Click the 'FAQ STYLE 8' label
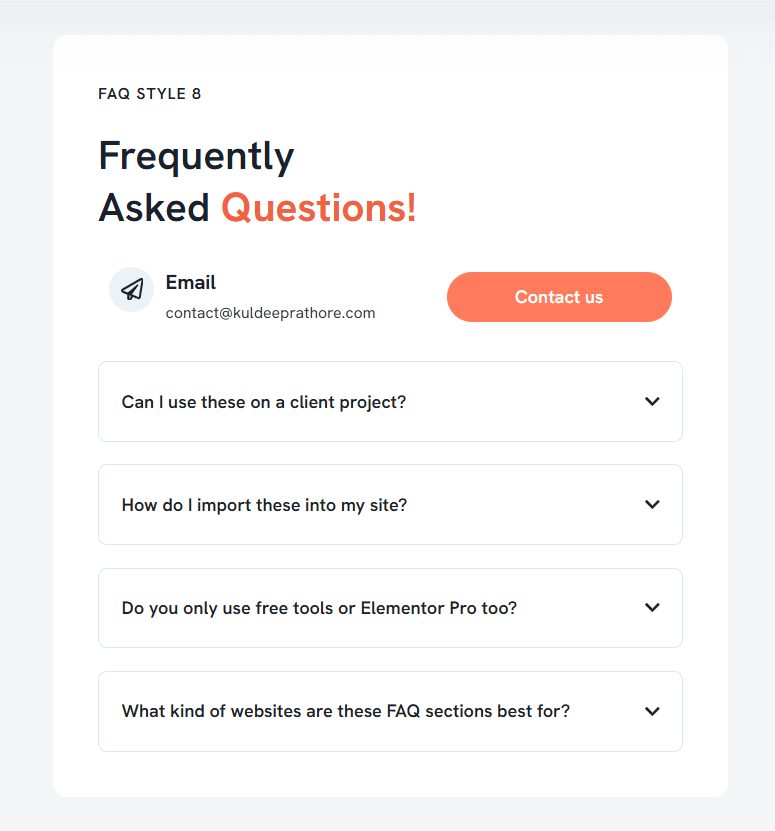 click(149, 94)
